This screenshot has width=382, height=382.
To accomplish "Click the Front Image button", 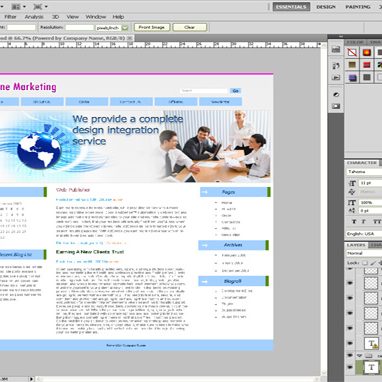I will pos(152,27).
